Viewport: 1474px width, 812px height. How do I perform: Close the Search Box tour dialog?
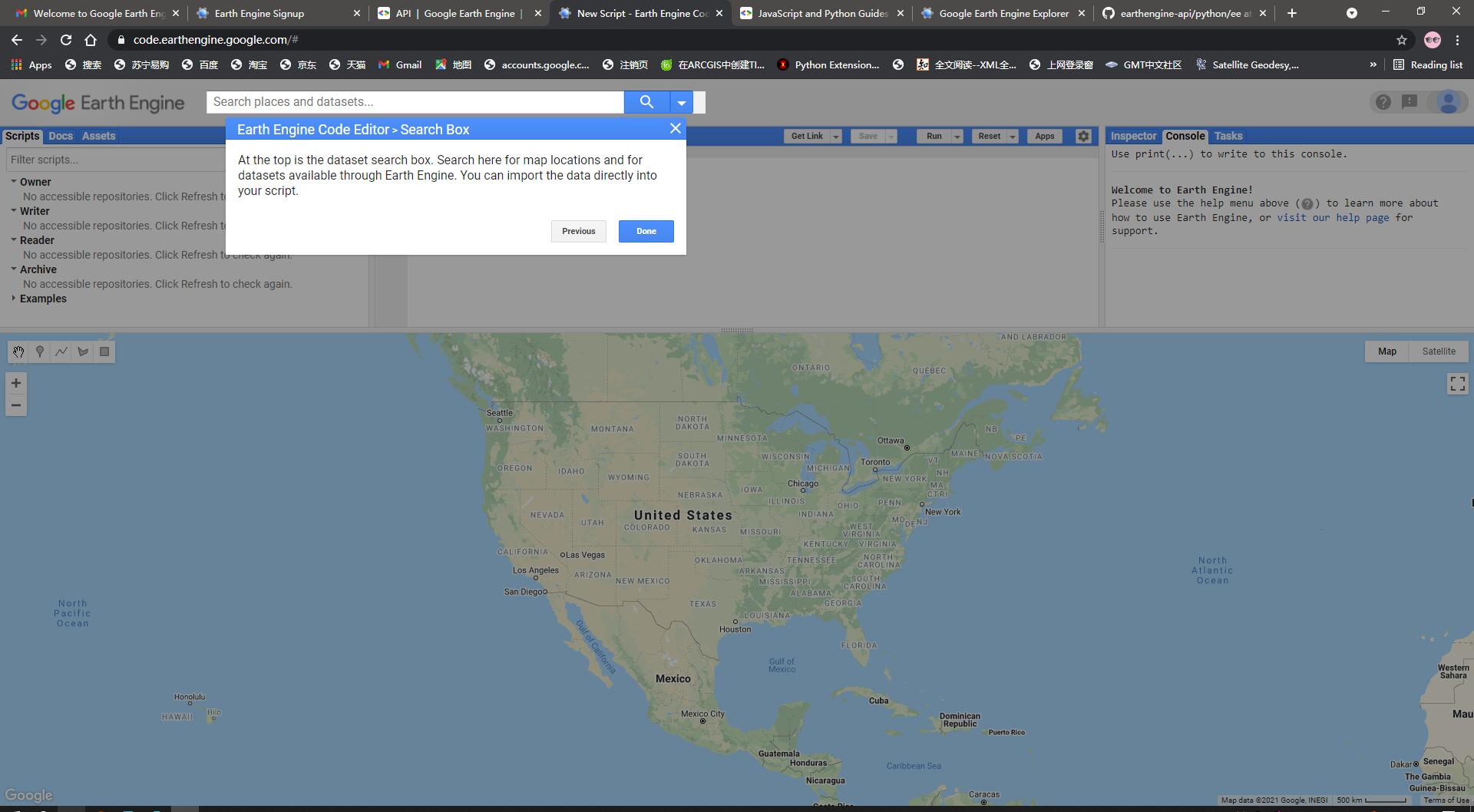pyautogui.click(x=676, y=129)
